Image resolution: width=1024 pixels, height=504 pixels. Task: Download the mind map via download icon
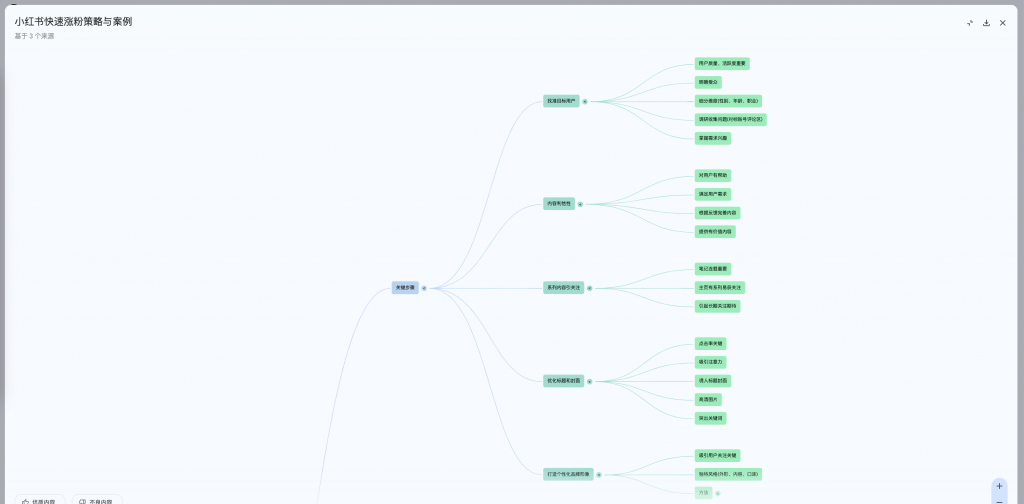tap(986, 23)
